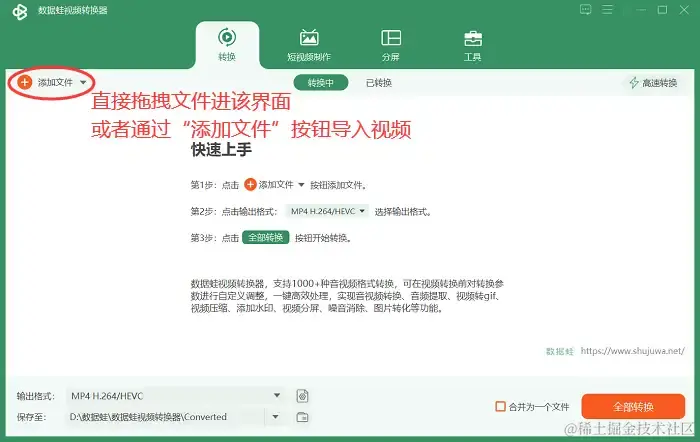Click the 快速上手 heading
The image size is (700, 442).
point(221,150)
